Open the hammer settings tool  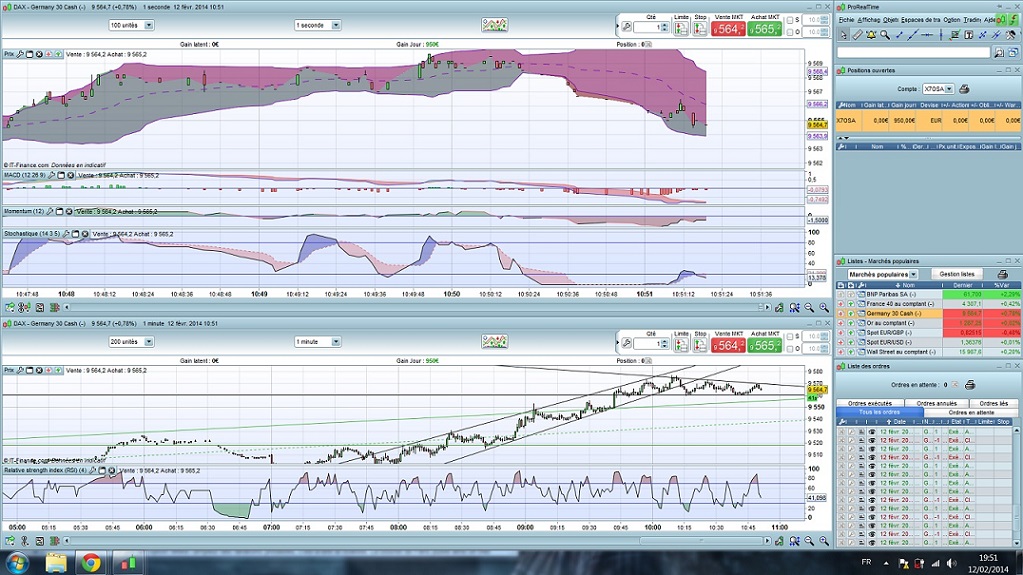tap(1011, 35)
